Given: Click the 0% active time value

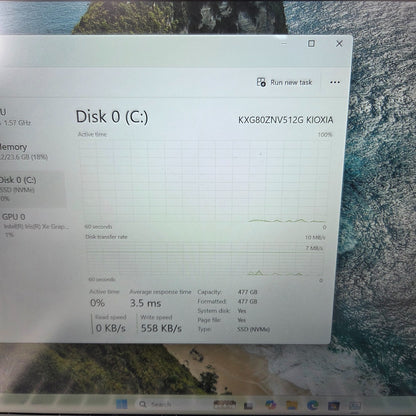Looking at the screenshot, I should click(x=97, y=303).
